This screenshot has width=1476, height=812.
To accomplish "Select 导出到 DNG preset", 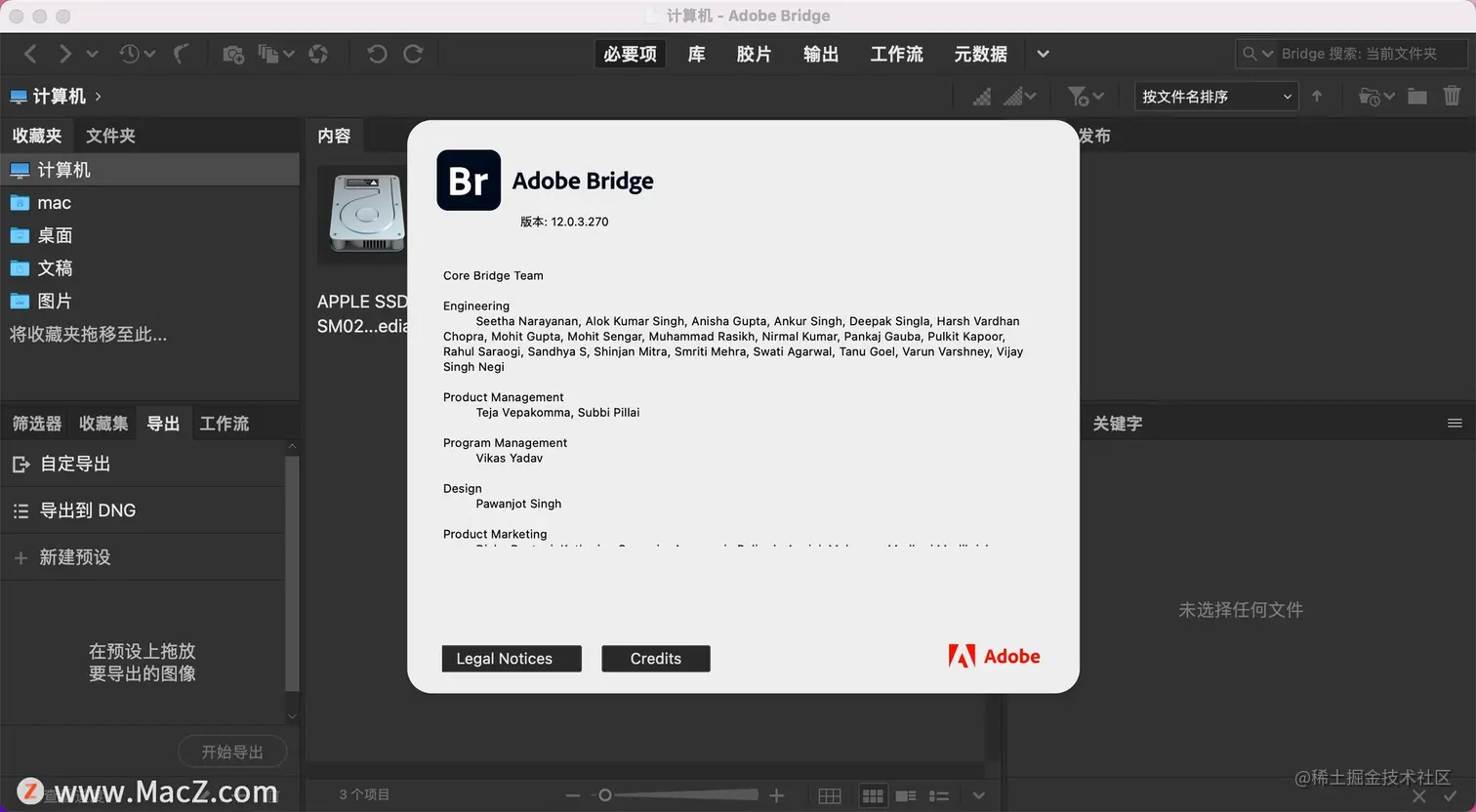I will click(x=143, y=510).
